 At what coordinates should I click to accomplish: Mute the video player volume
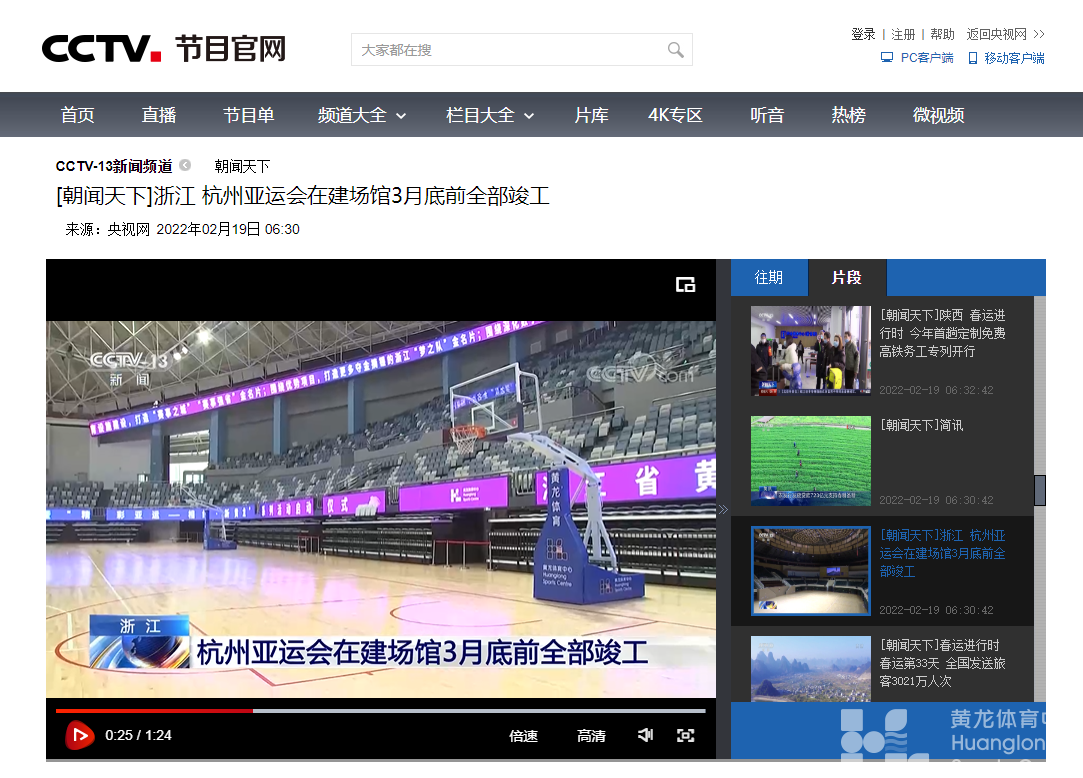click(x=645, y=735)
